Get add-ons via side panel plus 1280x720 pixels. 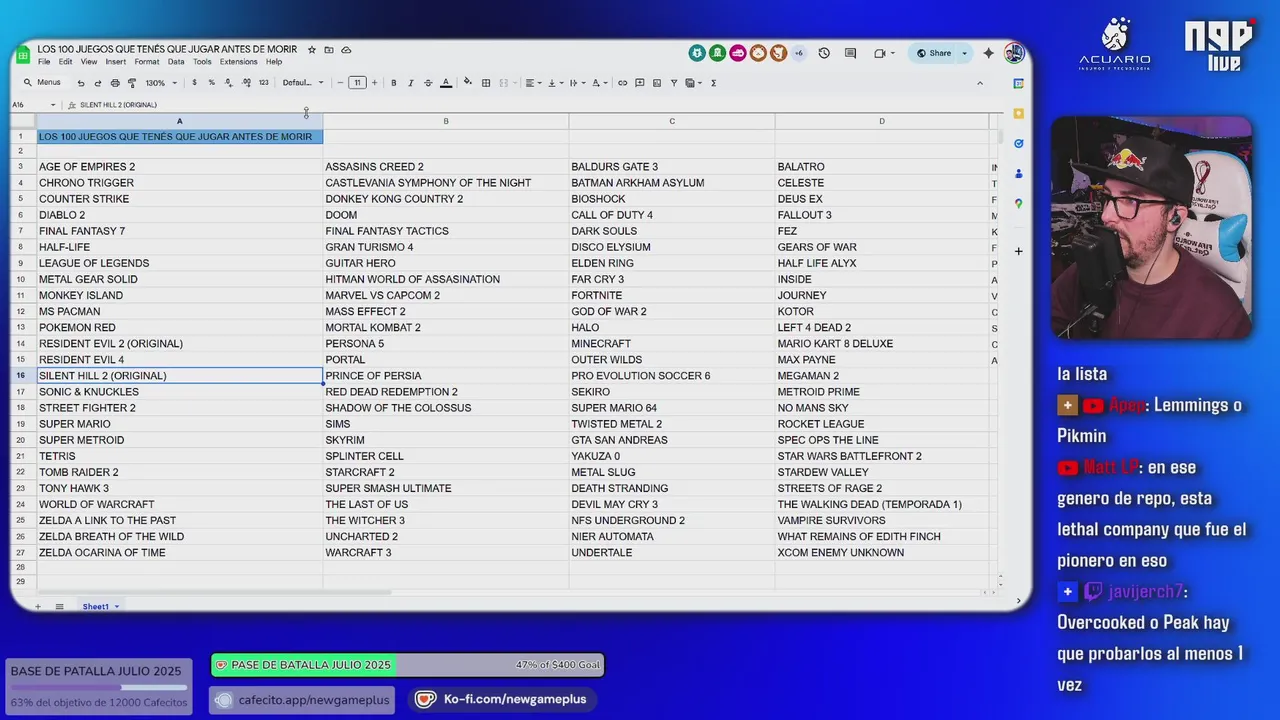(1018, 251)
